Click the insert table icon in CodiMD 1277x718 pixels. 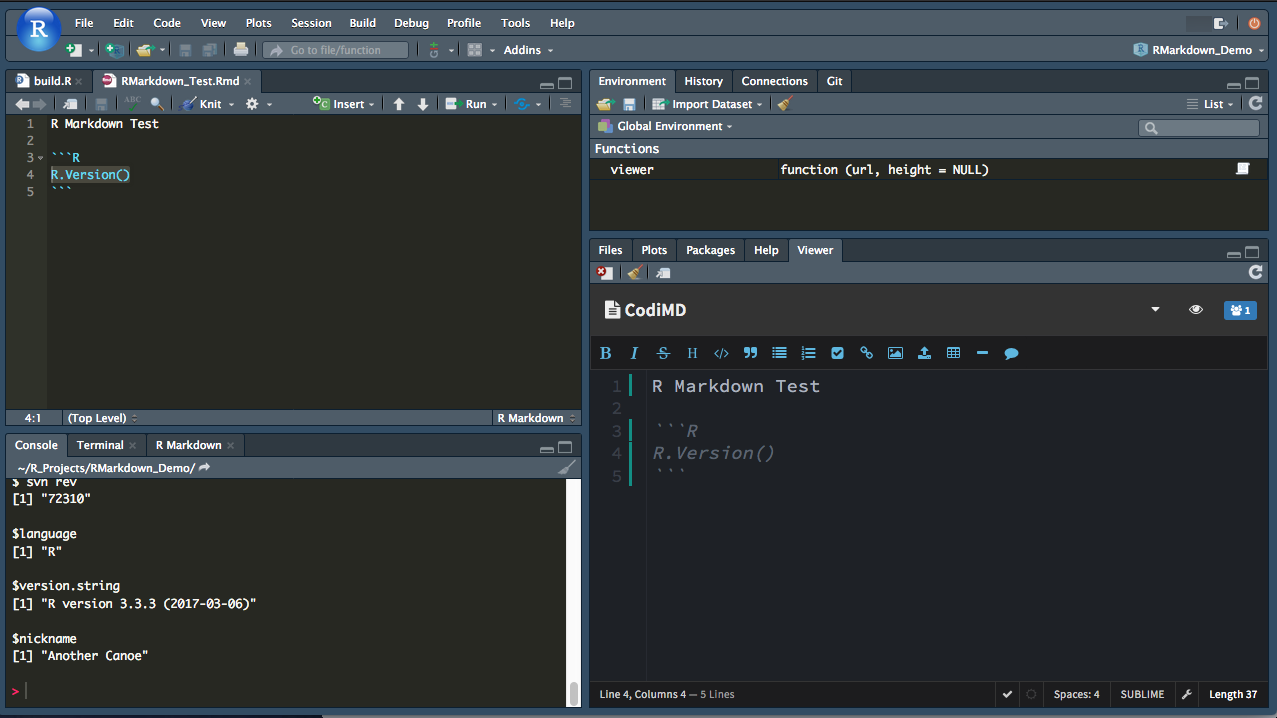point(953,353)
